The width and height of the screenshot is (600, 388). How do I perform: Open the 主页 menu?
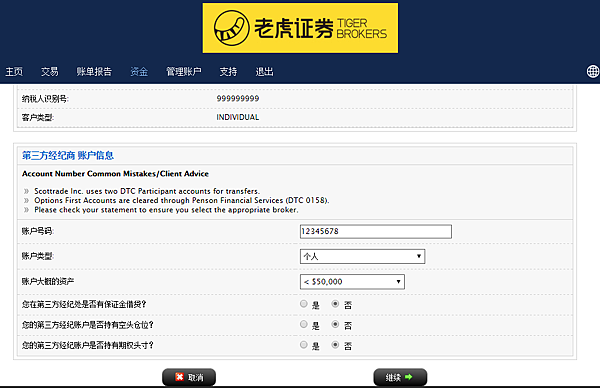pyautogui.click(x=14, y=72)
